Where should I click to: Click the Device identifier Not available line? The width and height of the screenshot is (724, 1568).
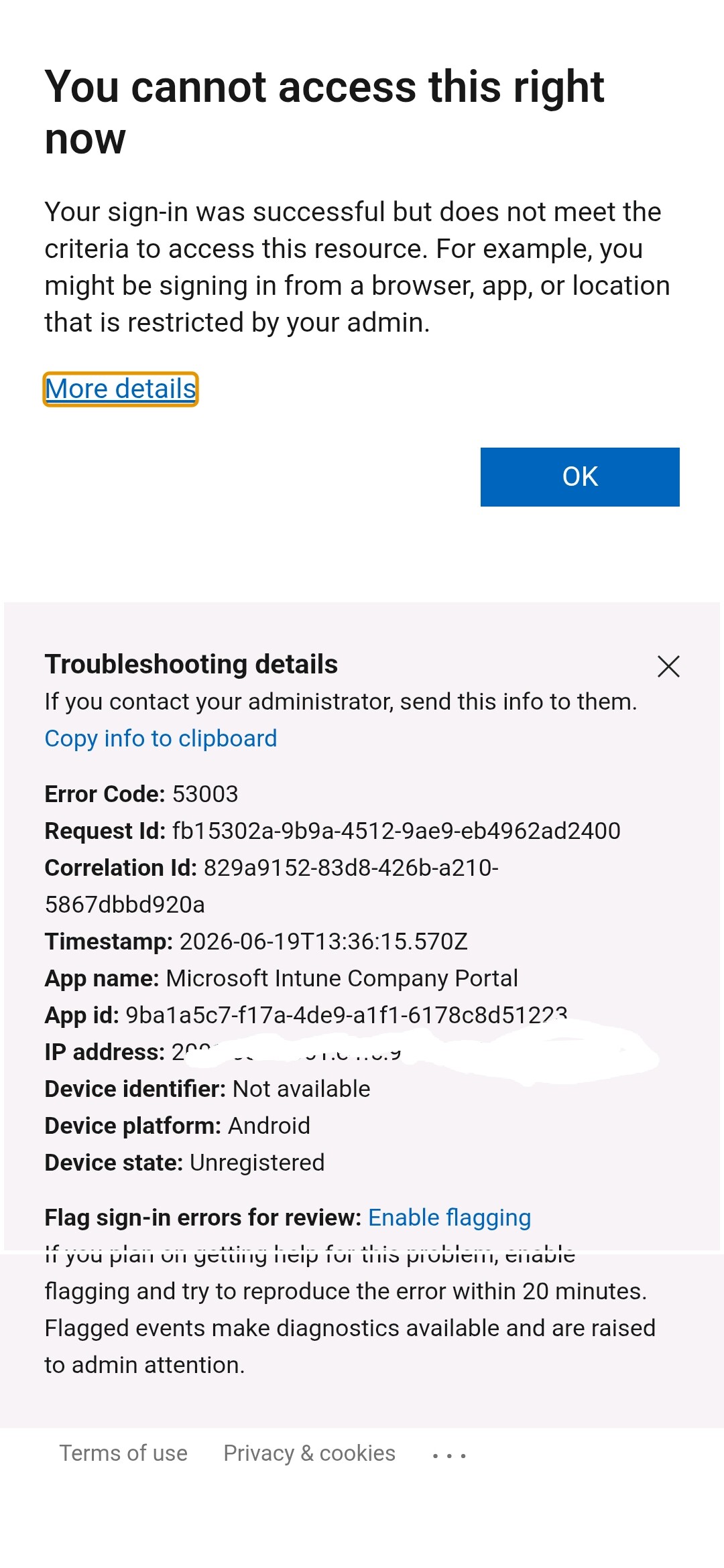[208, 1089]
